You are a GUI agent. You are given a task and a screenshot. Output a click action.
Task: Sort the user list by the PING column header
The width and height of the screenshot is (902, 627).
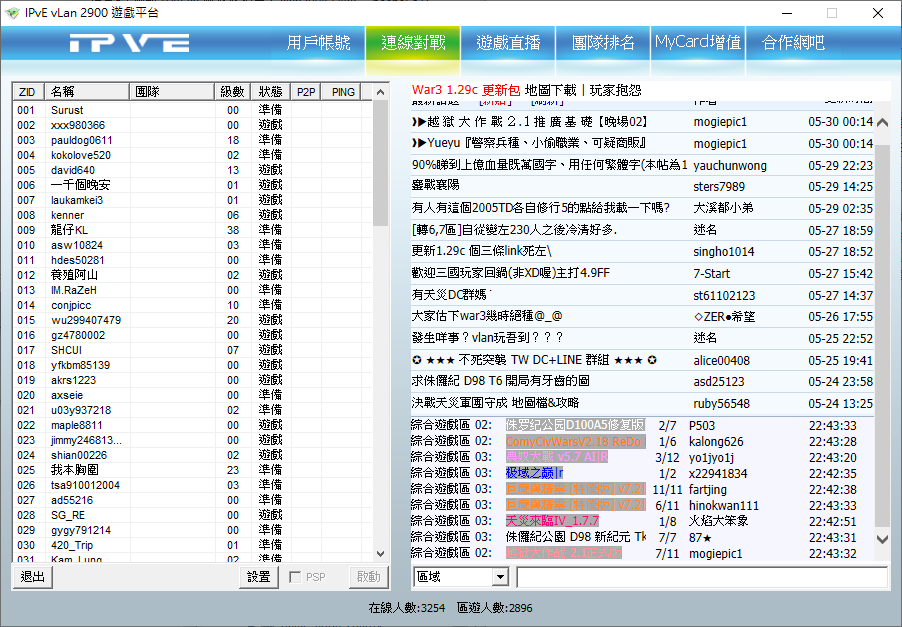[x=343, y=92]
